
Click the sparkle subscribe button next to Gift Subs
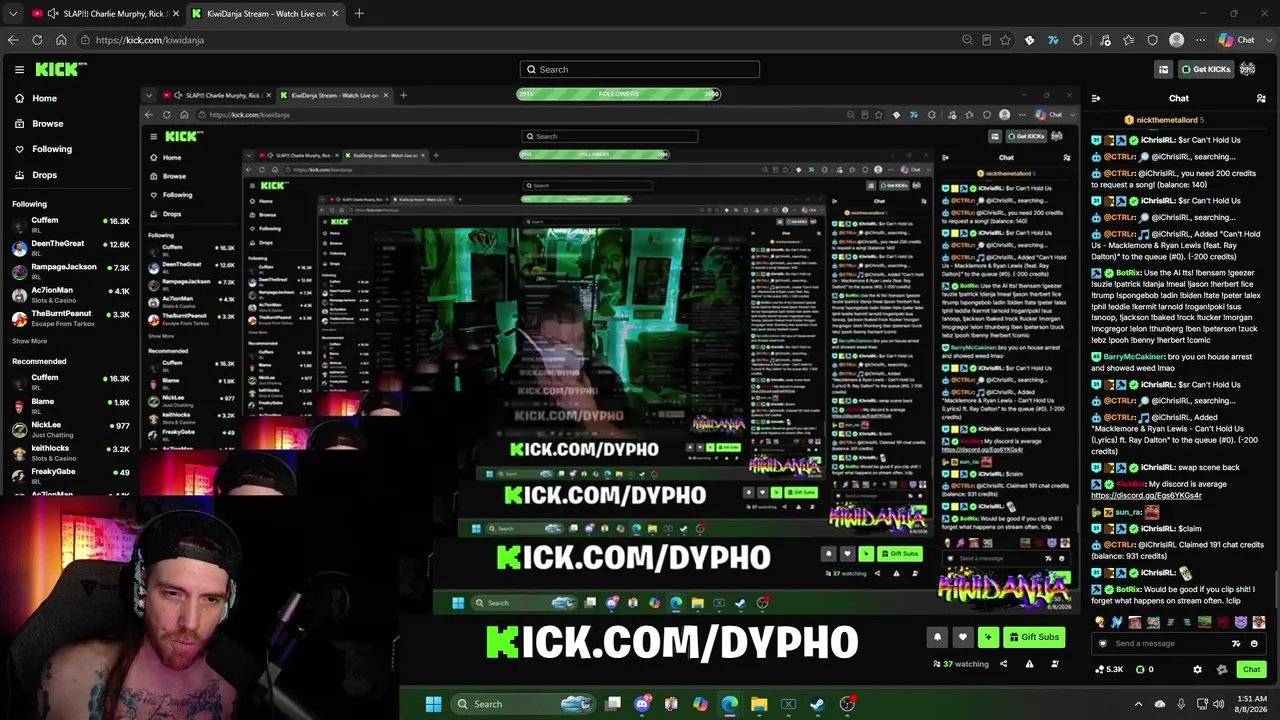988,637
